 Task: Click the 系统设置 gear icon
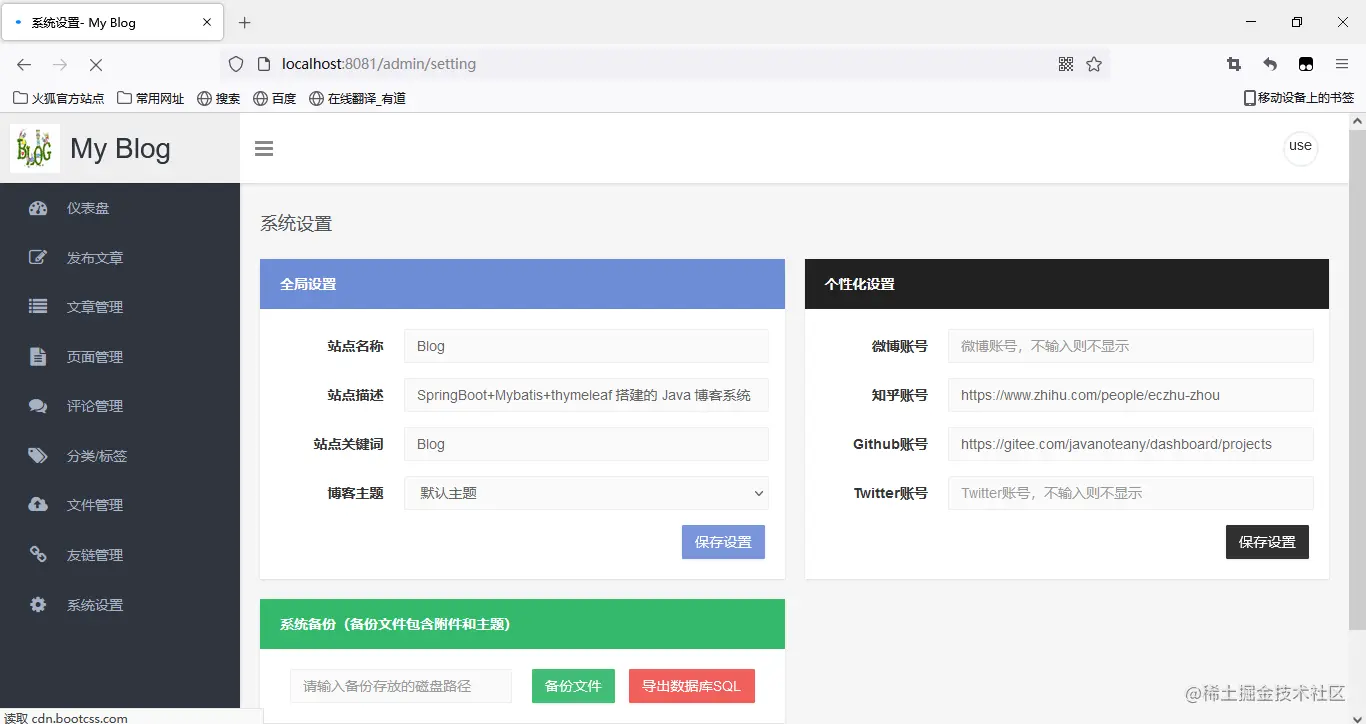pos(37,604)
